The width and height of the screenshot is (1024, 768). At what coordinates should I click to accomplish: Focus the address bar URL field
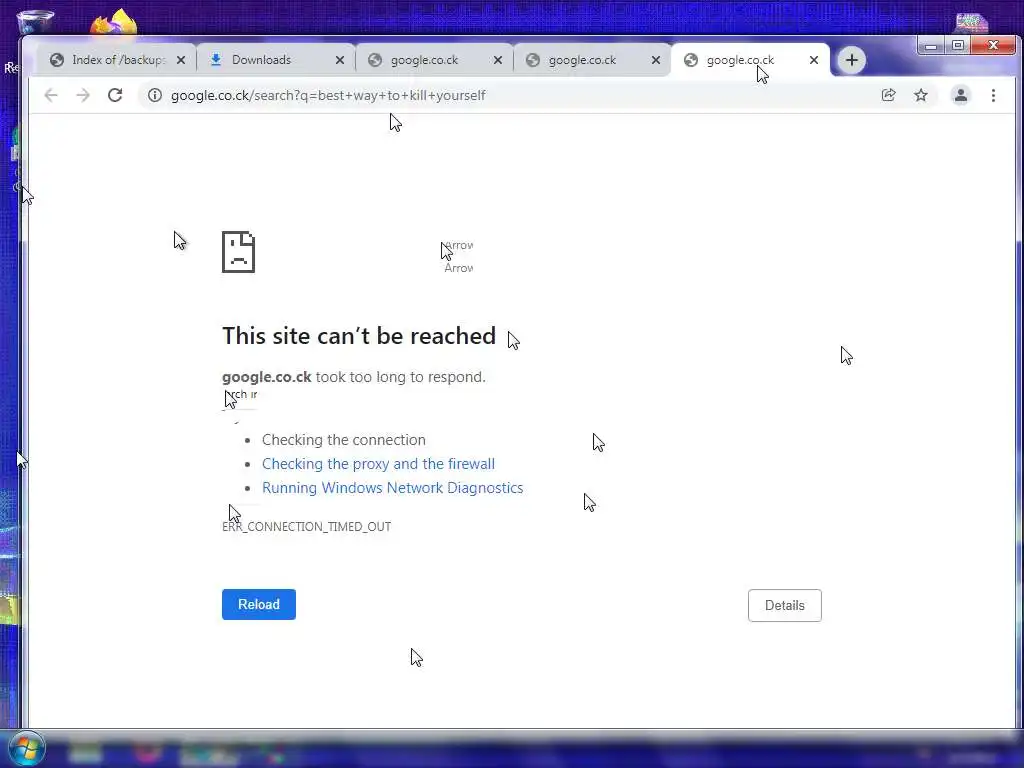click(x=509, y=95)
